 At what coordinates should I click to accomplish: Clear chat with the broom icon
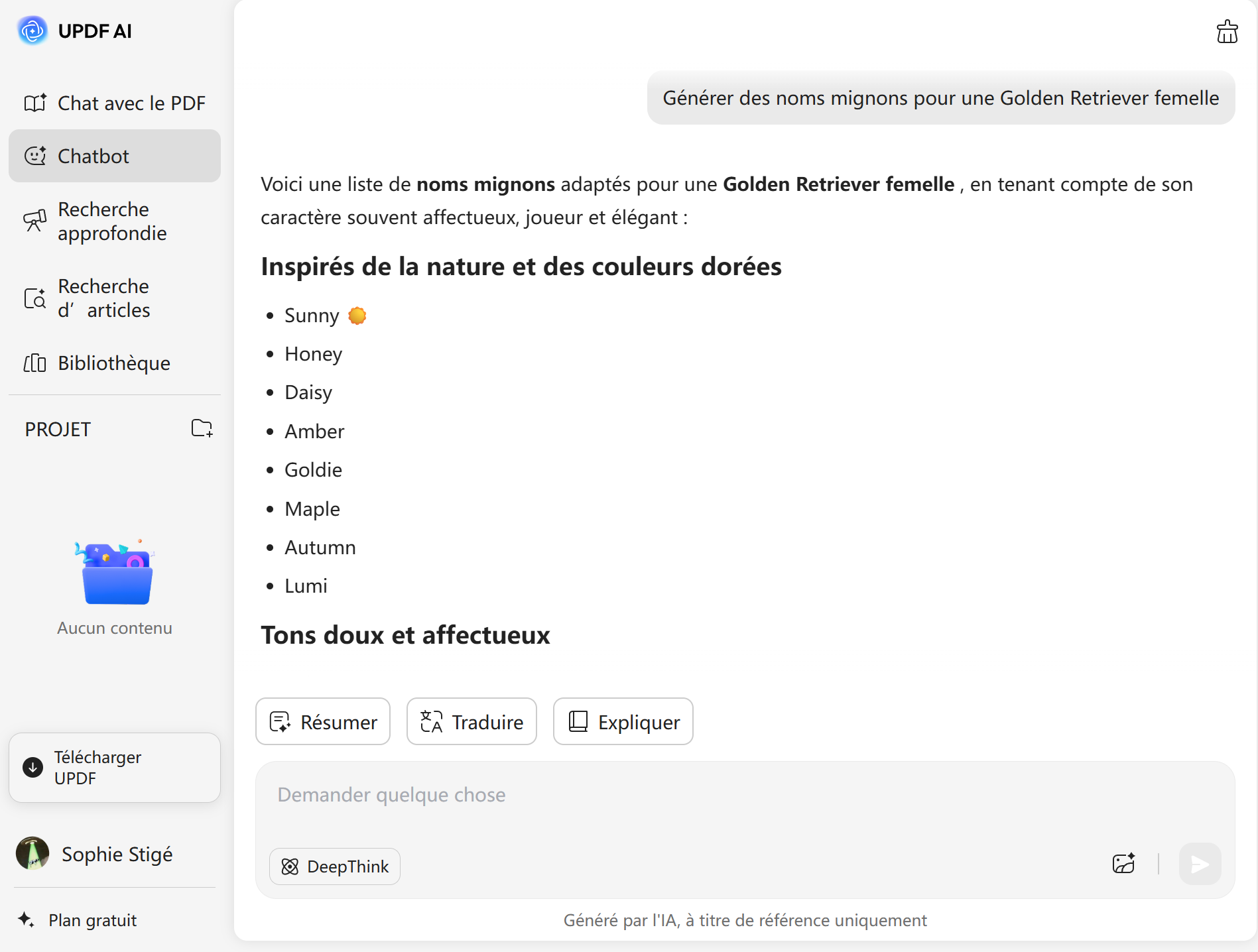click(x=1227, y=31)
